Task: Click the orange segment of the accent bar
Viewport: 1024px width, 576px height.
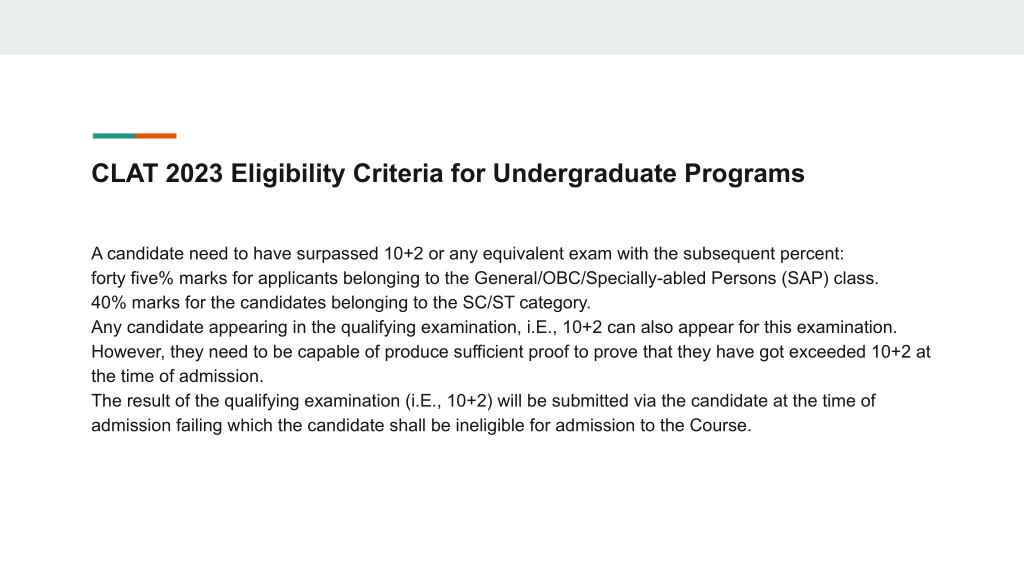Action: 156,136
